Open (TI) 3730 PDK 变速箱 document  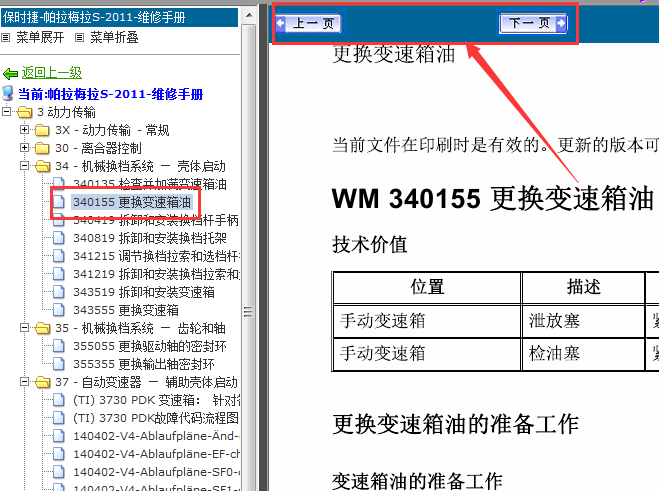tap(156, 400)
